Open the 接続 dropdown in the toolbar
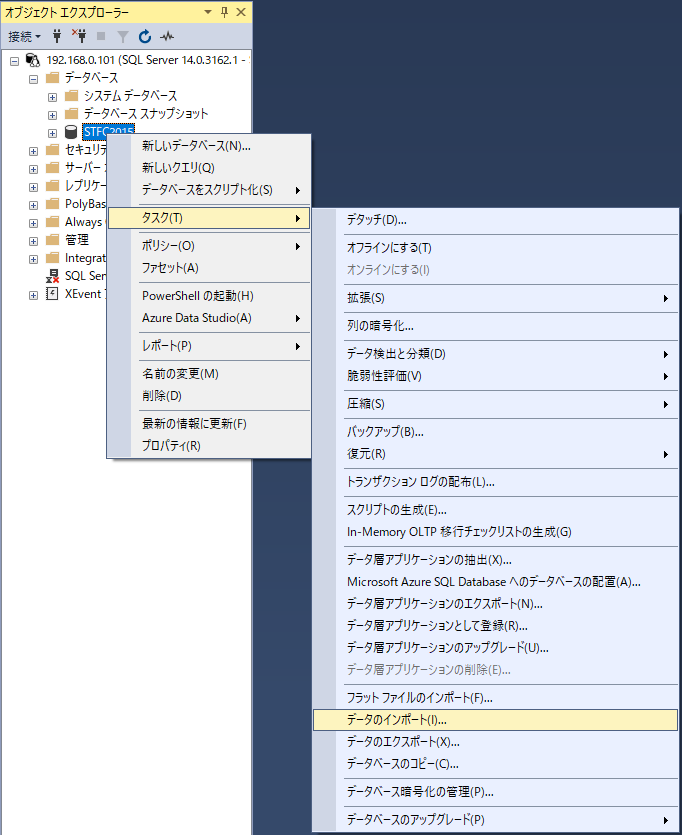 click(x=24, y=36)
